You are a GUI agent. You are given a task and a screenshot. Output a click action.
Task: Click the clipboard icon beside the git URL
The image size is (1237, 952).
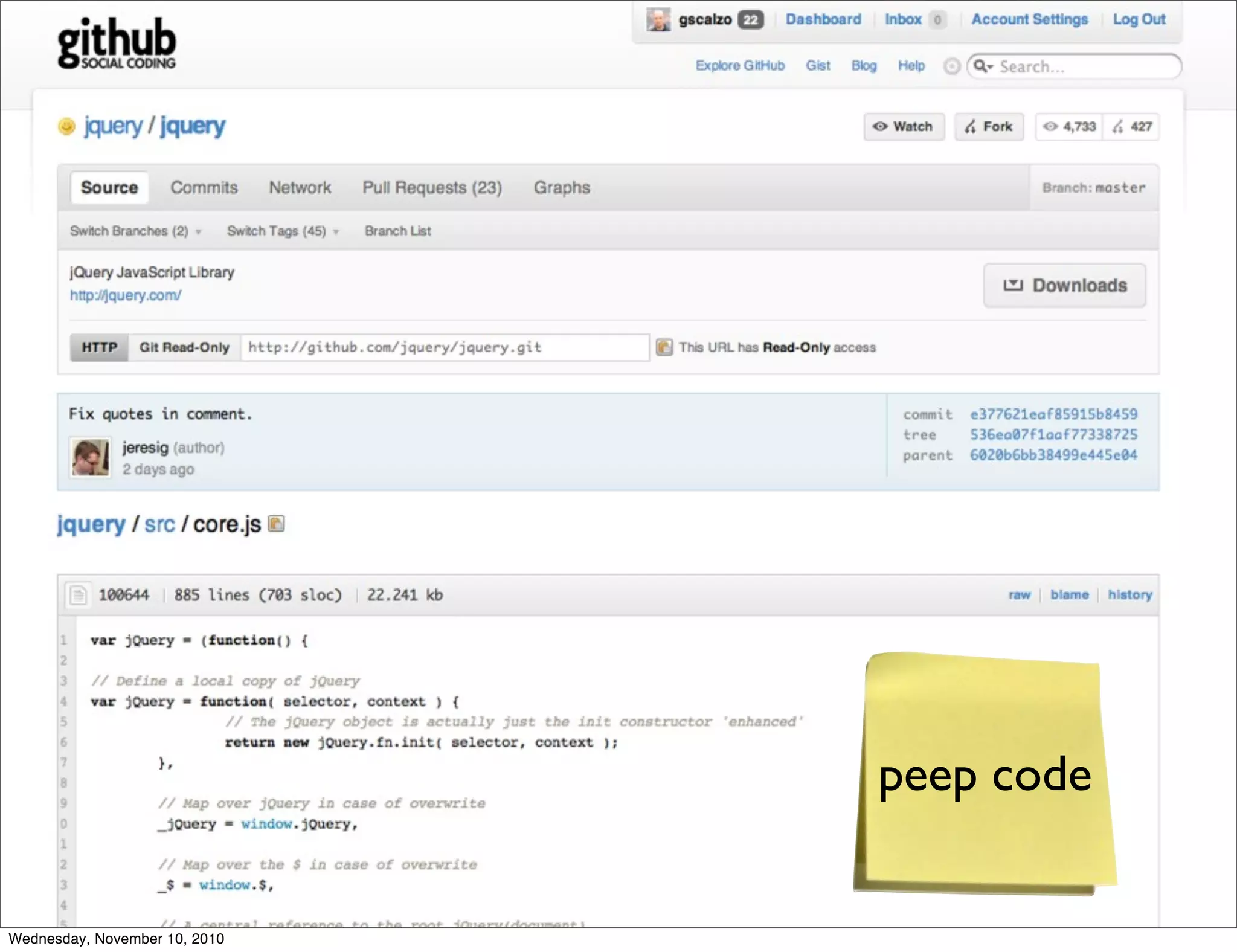[664, 347]
